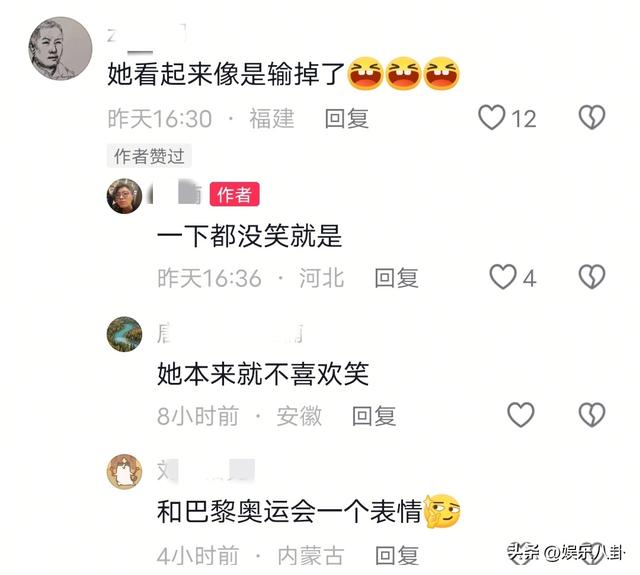Reply to the comment posted 昨天16:30

(x=347, y=119)
